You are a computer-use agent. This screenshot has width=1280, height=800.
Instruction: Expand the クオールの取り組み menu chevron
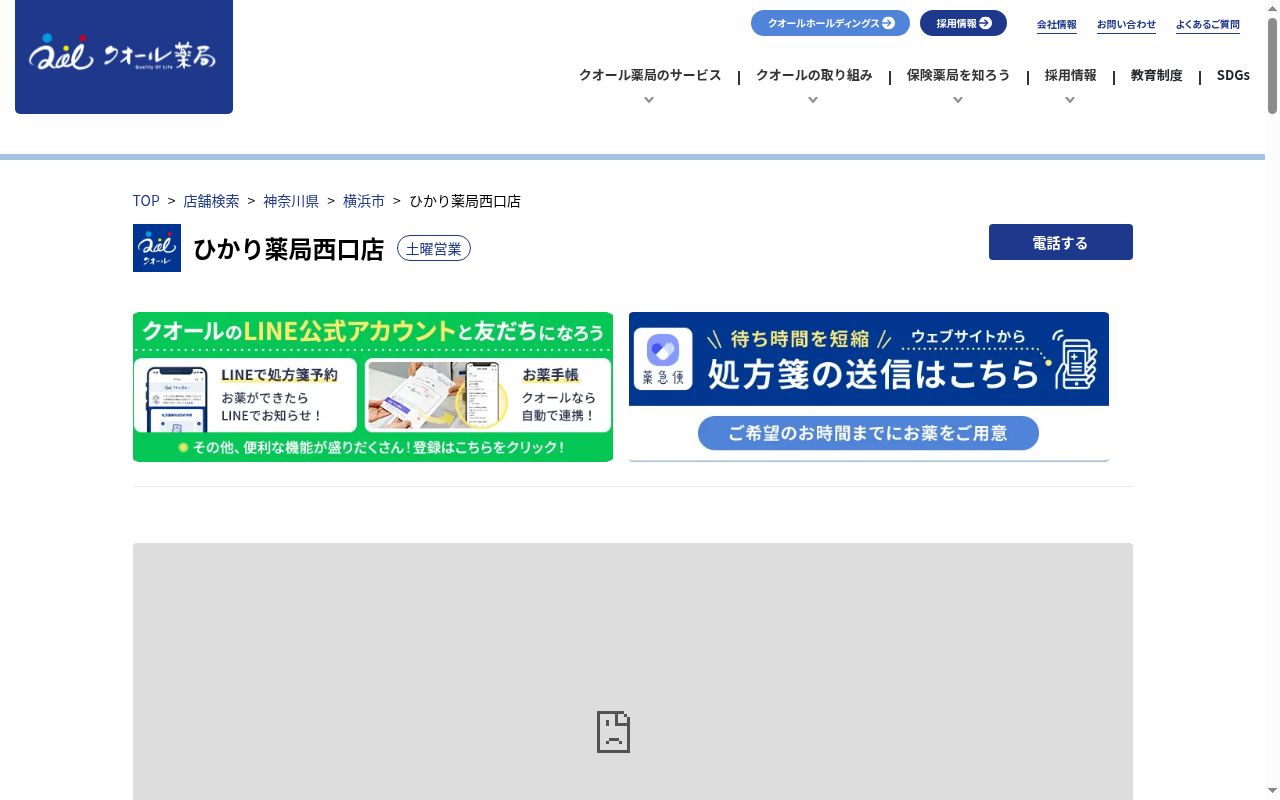[x=813, y=100]
